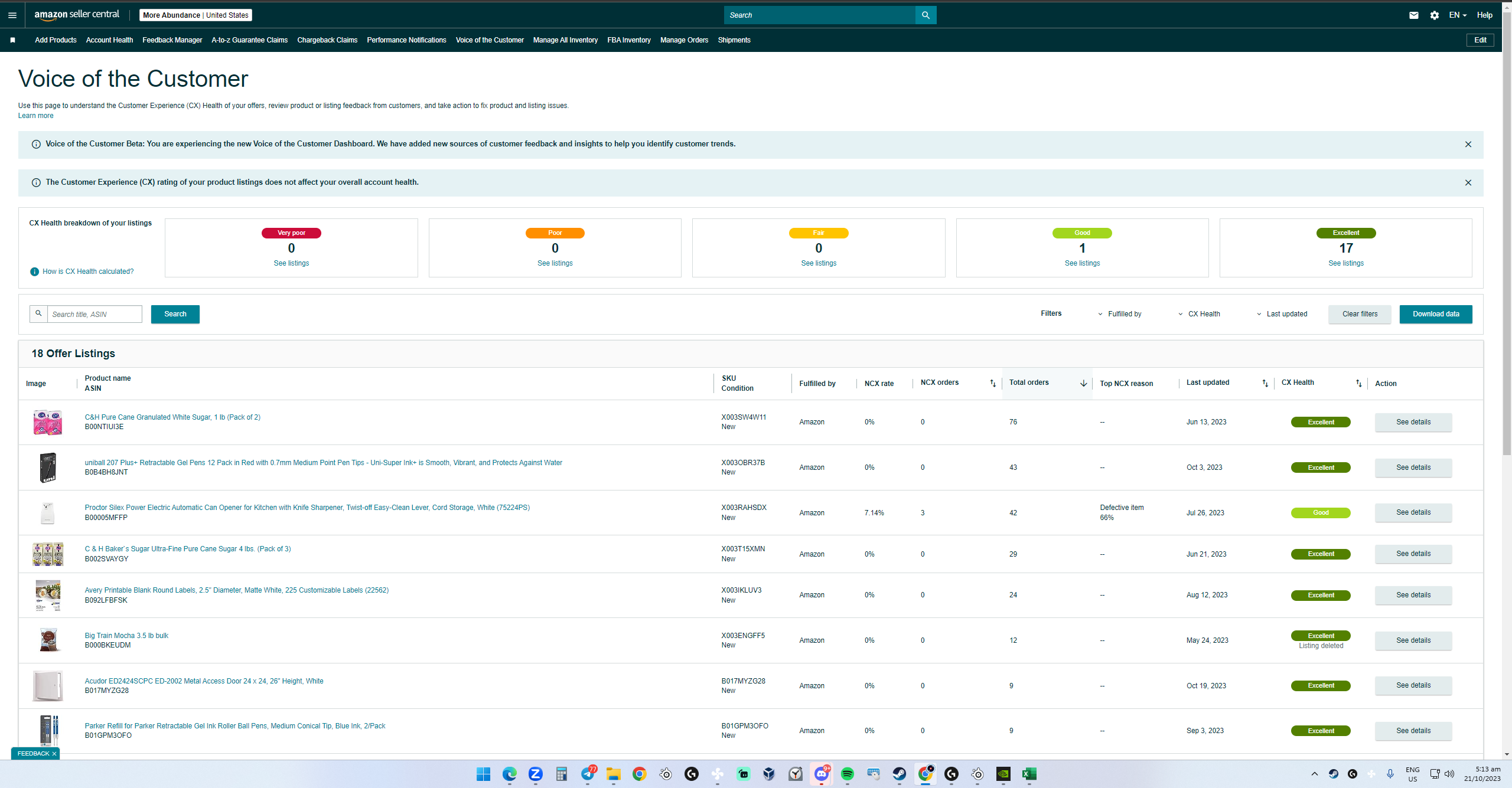Click the 'Search title, ASIN' input field
1512x788 pixels.
(x=94, y=314)
